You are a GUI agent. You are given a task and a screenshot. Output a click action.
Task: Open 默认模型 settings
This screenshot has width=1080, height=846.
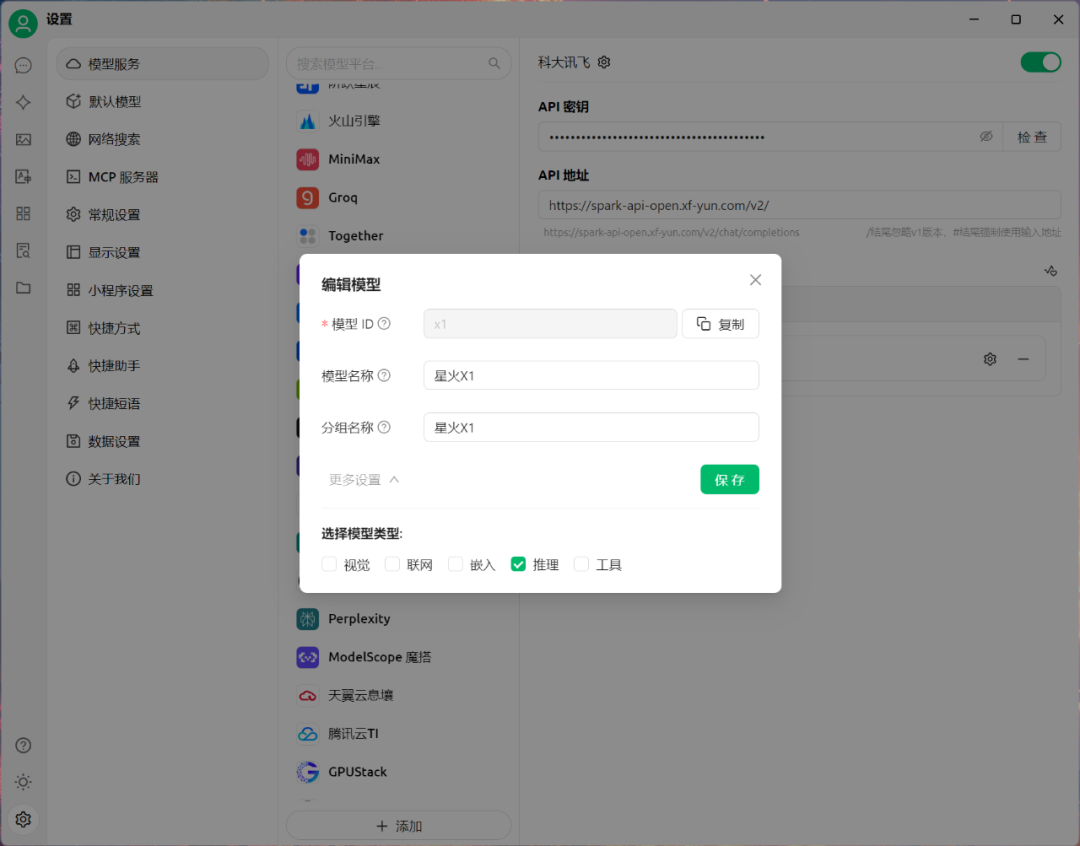point(163,102)
